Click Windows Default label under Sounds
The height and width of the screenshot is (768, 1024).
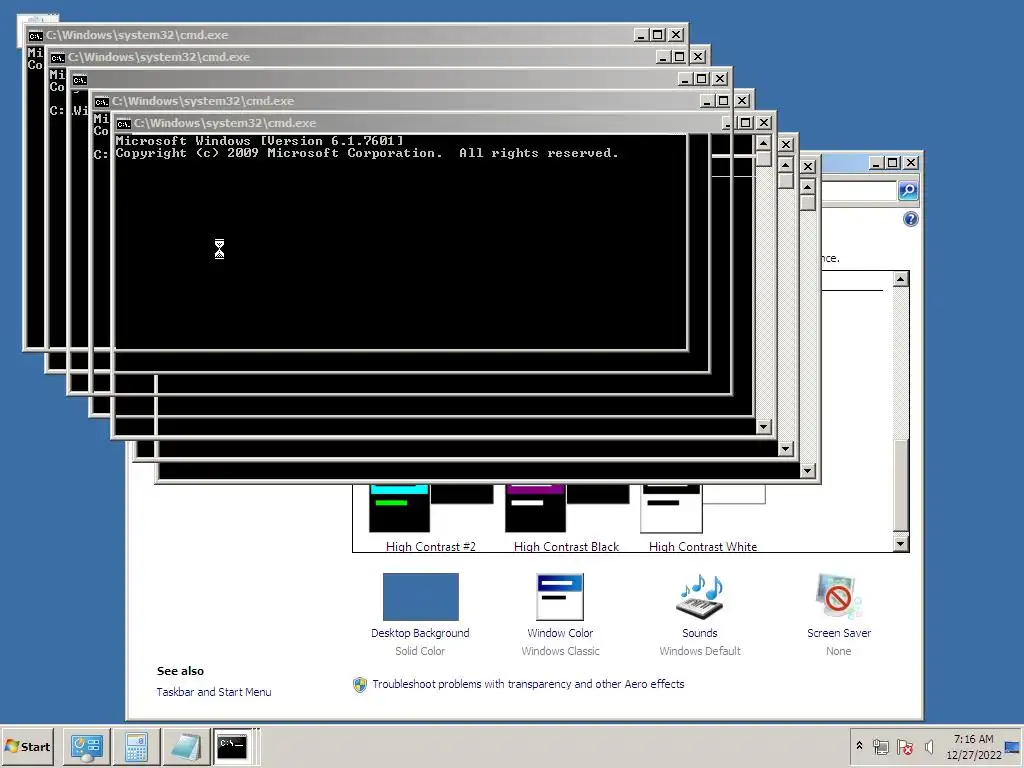point(700,651)
